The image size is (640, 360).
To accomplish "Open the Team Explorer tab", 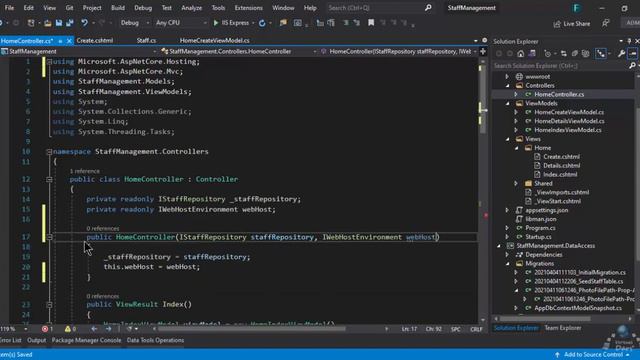I will [x=562, y=328].
